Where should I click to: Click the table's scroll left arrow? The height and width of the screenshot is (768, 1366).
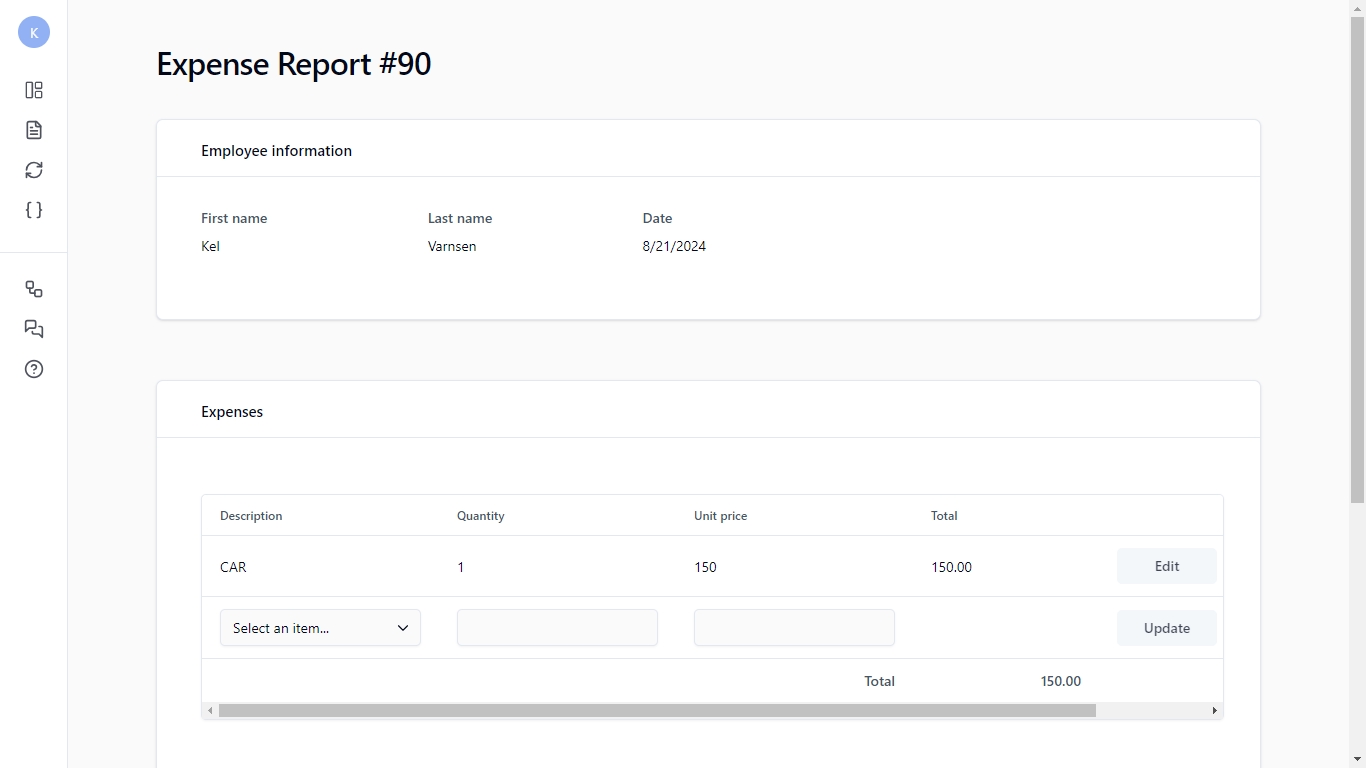[210, 711]
